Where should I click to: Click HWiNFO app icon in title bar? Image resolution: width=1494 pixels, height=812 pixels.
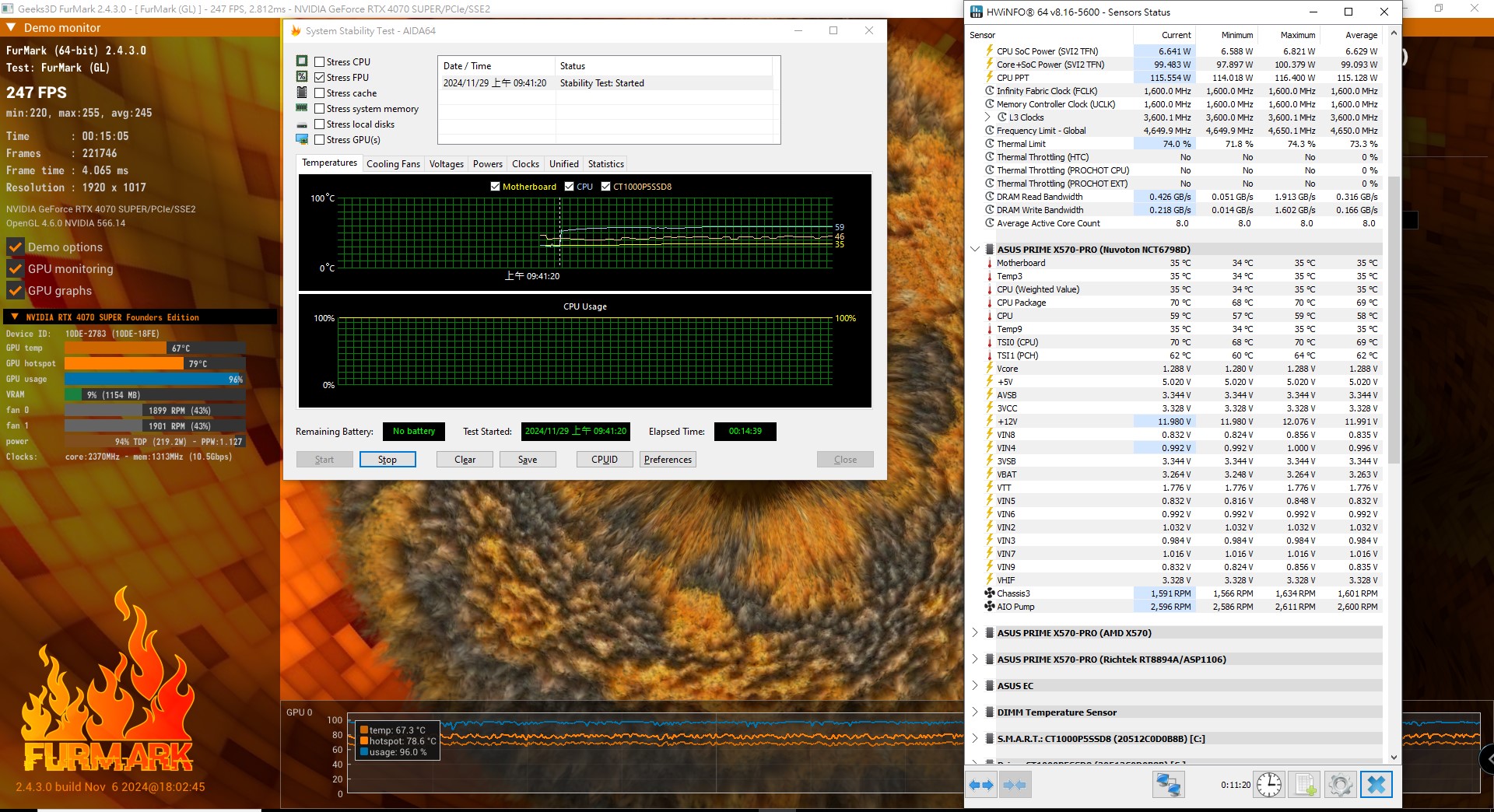[x=977, y=12]
